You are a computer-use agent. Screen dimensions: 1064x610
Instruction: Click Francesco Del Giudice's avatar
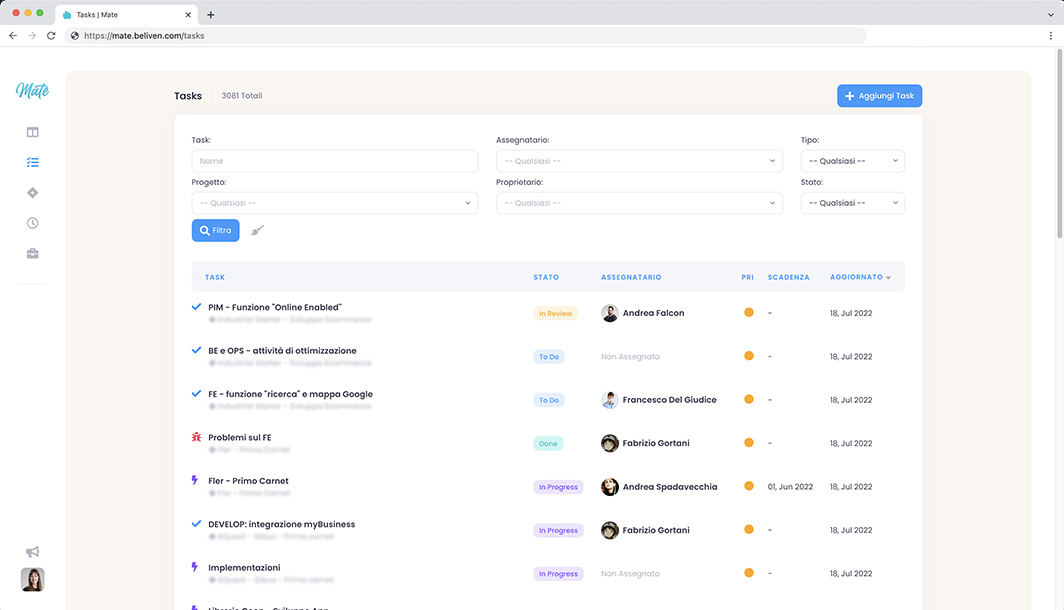click(609, 400)
